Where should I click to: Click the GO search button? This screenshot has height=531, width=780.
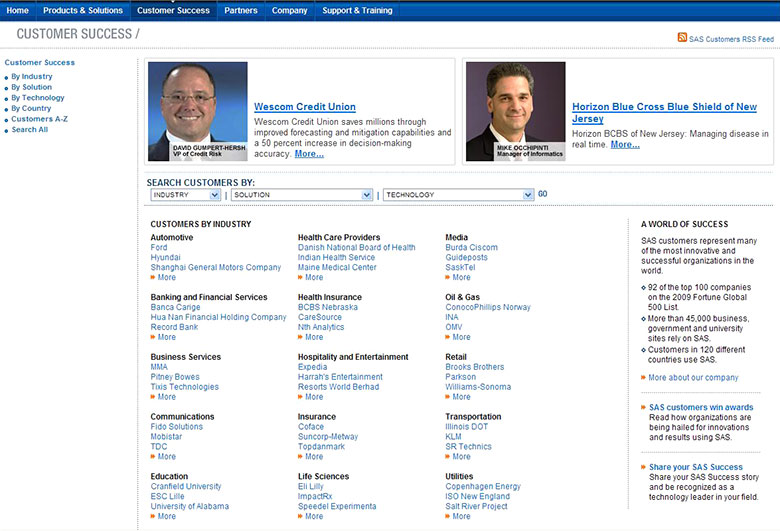[x=542, y=194]
